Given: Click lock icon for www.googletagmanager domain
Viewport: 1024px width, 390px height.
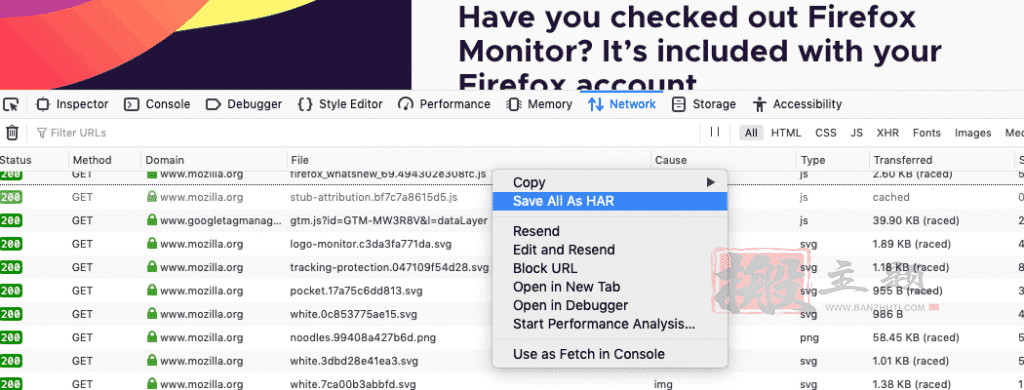Looking at the screenshot, I should (152, 220).
